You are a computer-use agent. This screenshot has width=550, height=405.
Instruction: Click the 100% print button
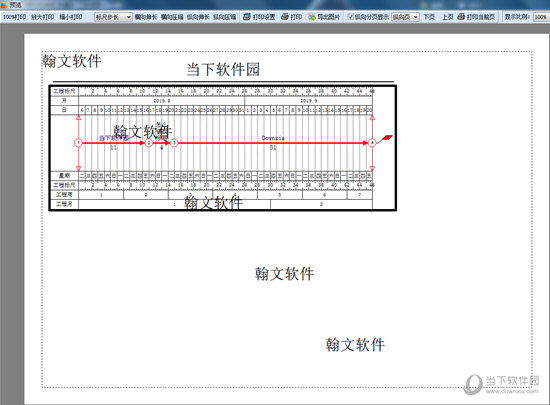click(x=15, y=17)
